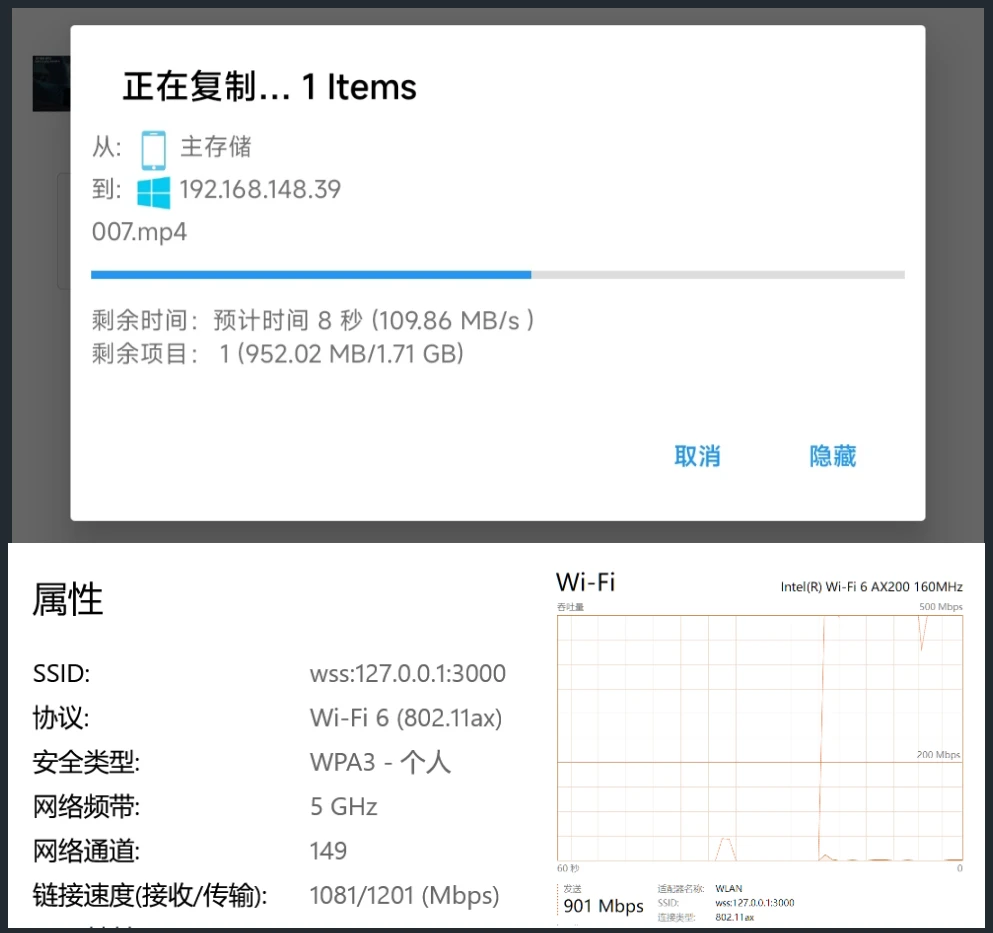Click the network channel value 149

pos(328,851)
